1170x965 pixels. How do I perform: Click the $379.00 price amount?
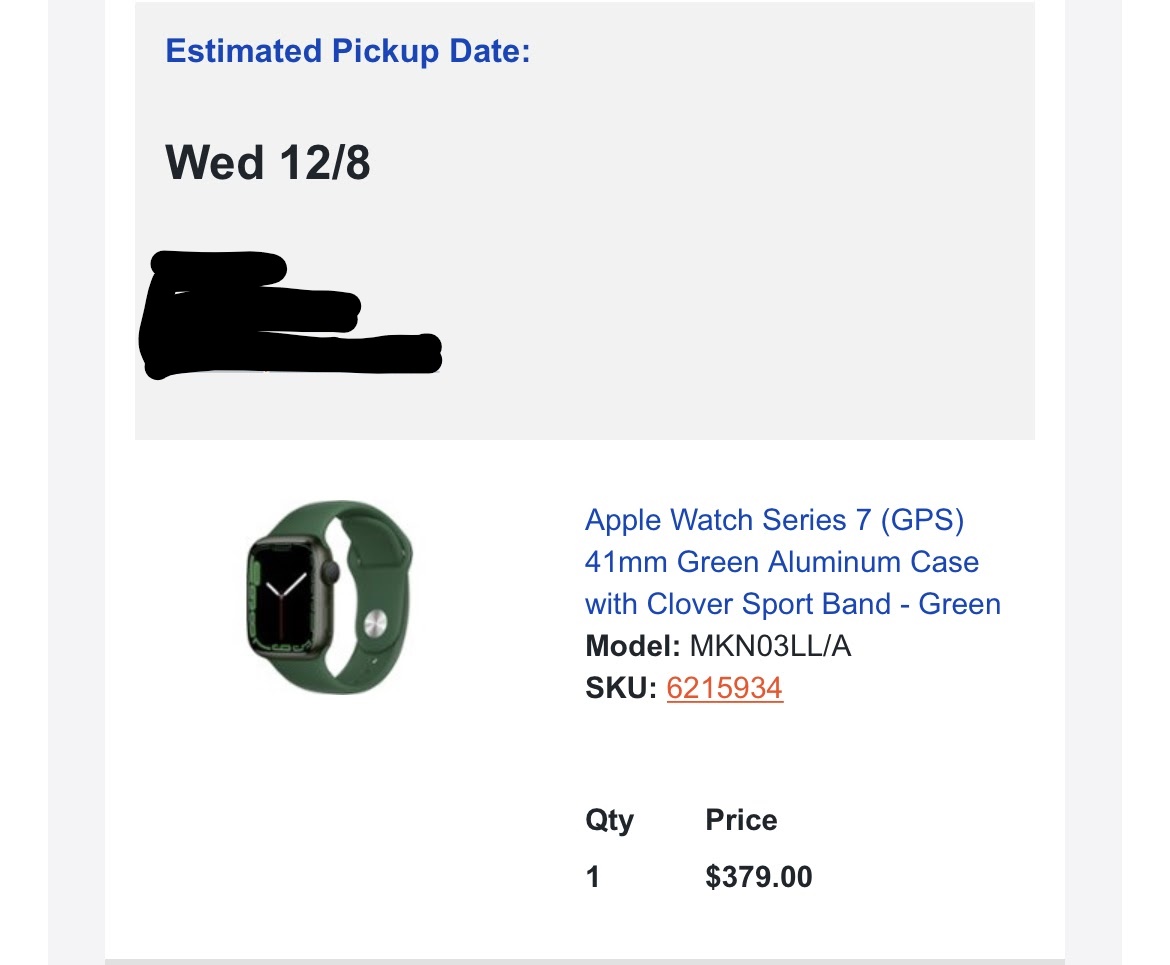(x=758, y=877)
